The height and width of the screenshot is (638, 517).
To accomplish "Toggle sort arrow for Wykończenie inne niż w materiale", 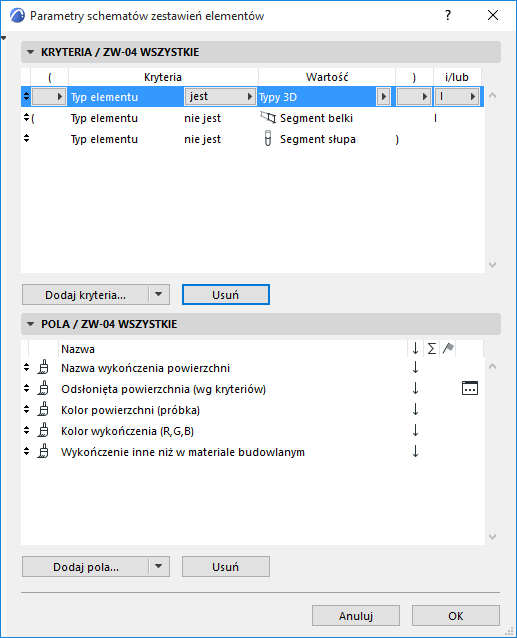I will point(415,451).
